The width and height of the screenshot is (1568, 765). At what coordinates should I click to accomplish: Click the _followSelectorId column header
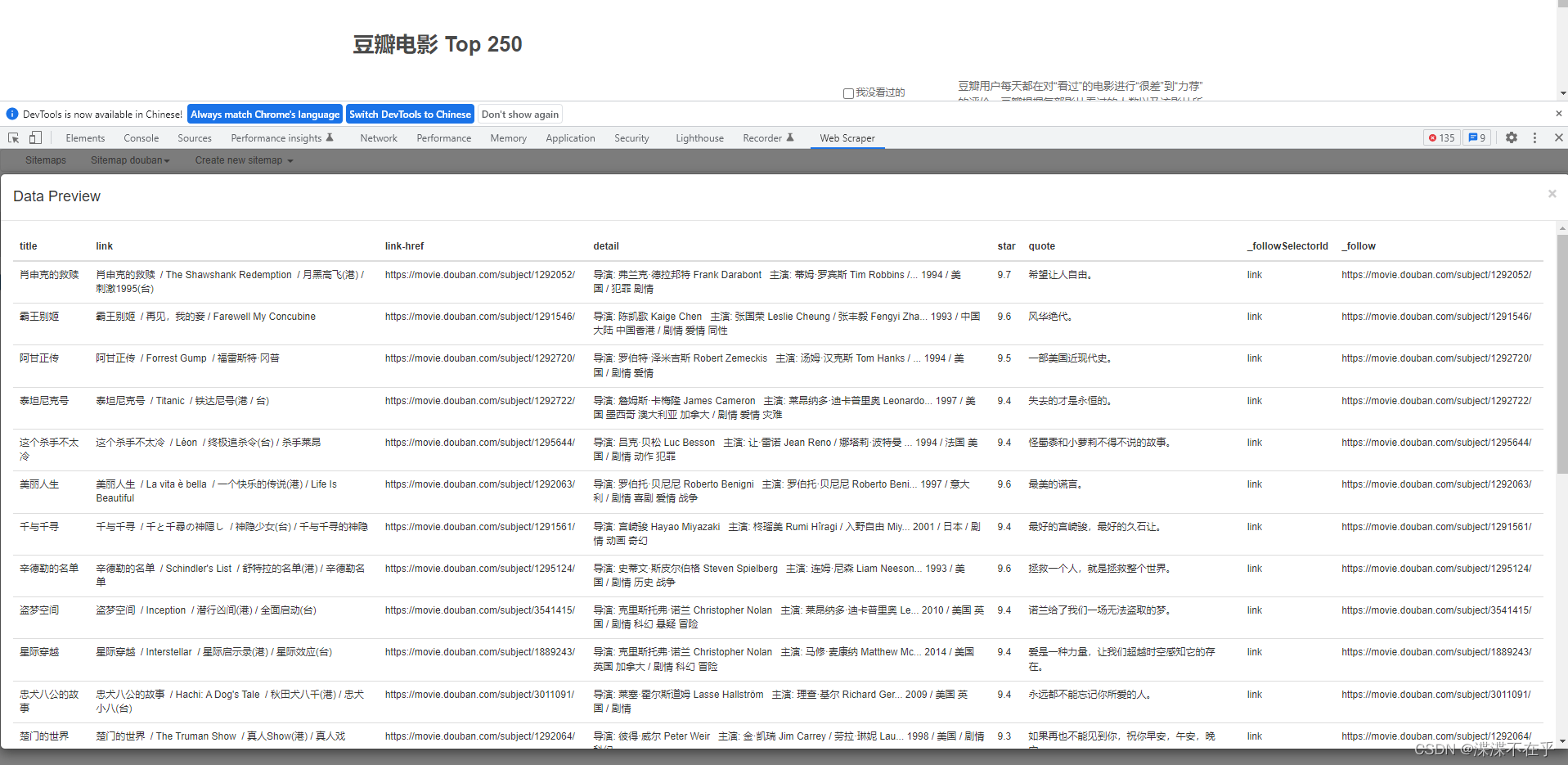pos(1287,246)
